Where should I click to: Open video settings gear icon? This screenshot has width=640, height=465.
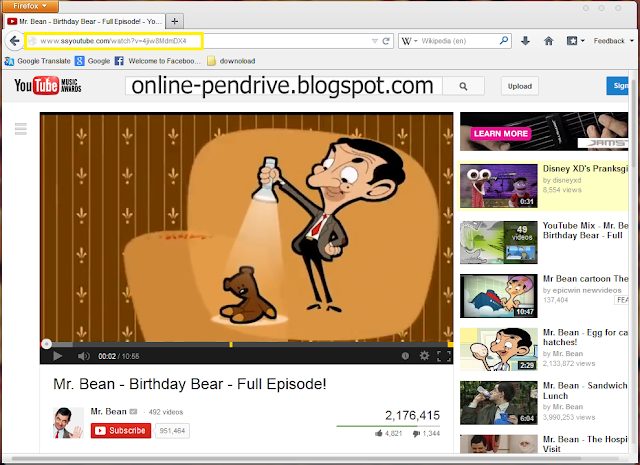[x=424, y=356]
